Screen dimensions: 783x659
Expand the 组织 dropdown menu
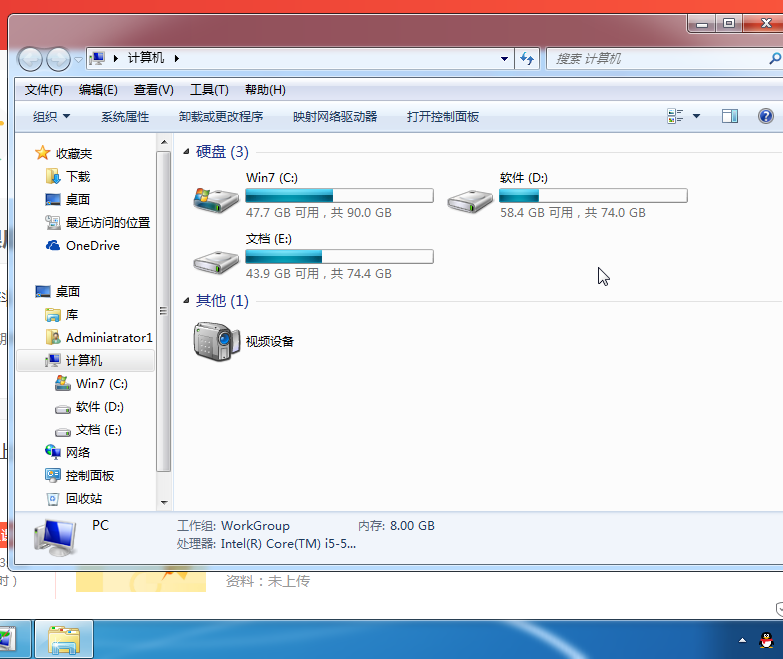52,117
